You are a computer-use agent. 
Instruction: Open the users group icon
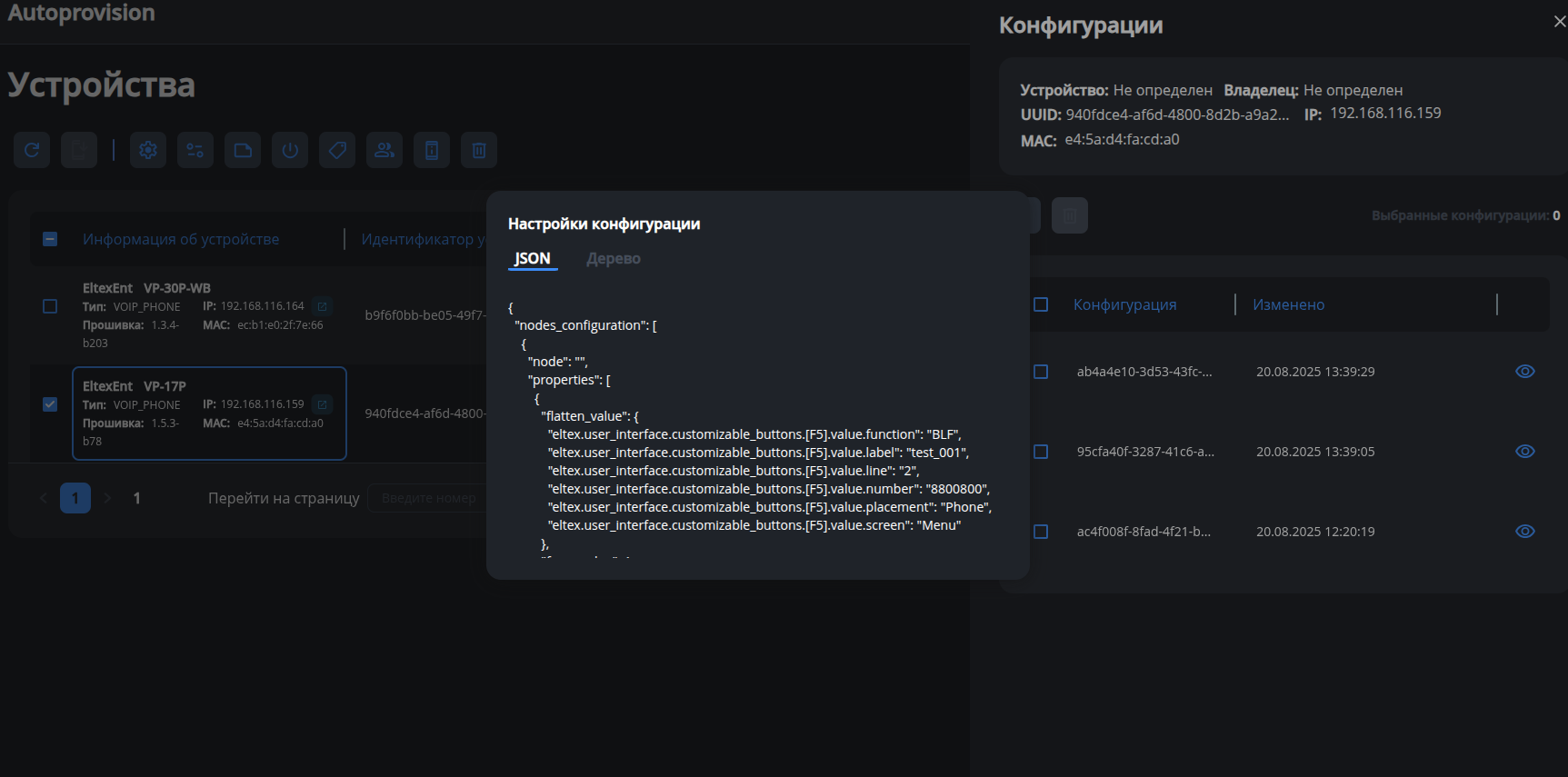385,150
